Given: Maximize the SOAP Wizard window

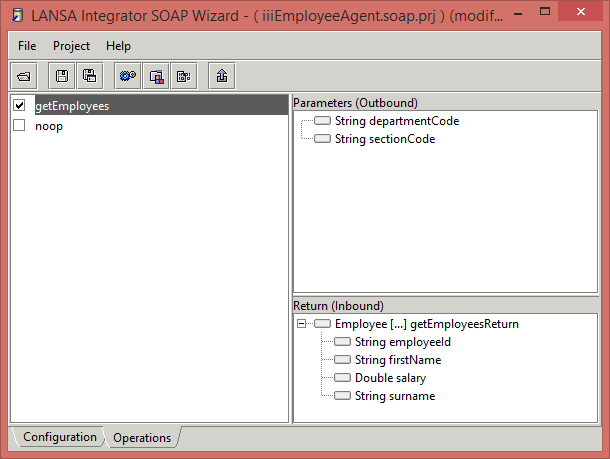Looking at the screenshot, I should pos(545,12).
